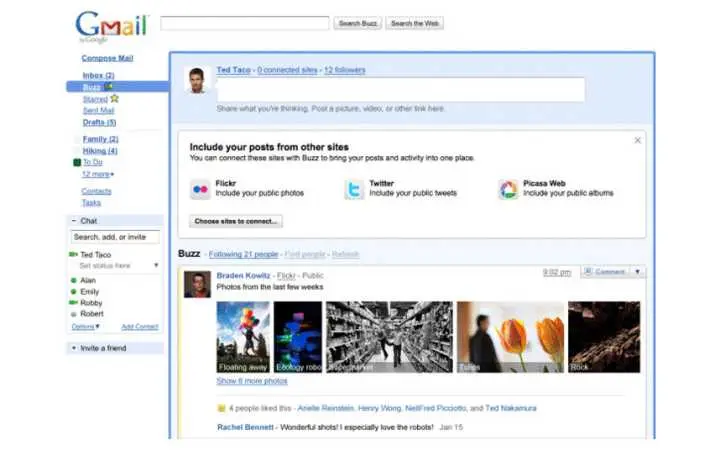Click the yellow smiley like icon
The height and width of the screenshot is (450, 720).
tap(221, 408)
